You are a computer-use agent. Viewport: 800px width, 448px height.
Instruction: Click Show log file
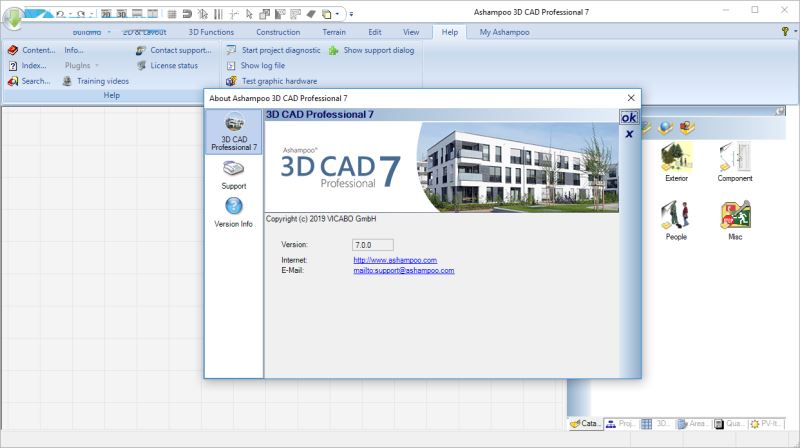pyautogui.click(x=256, y=65)
